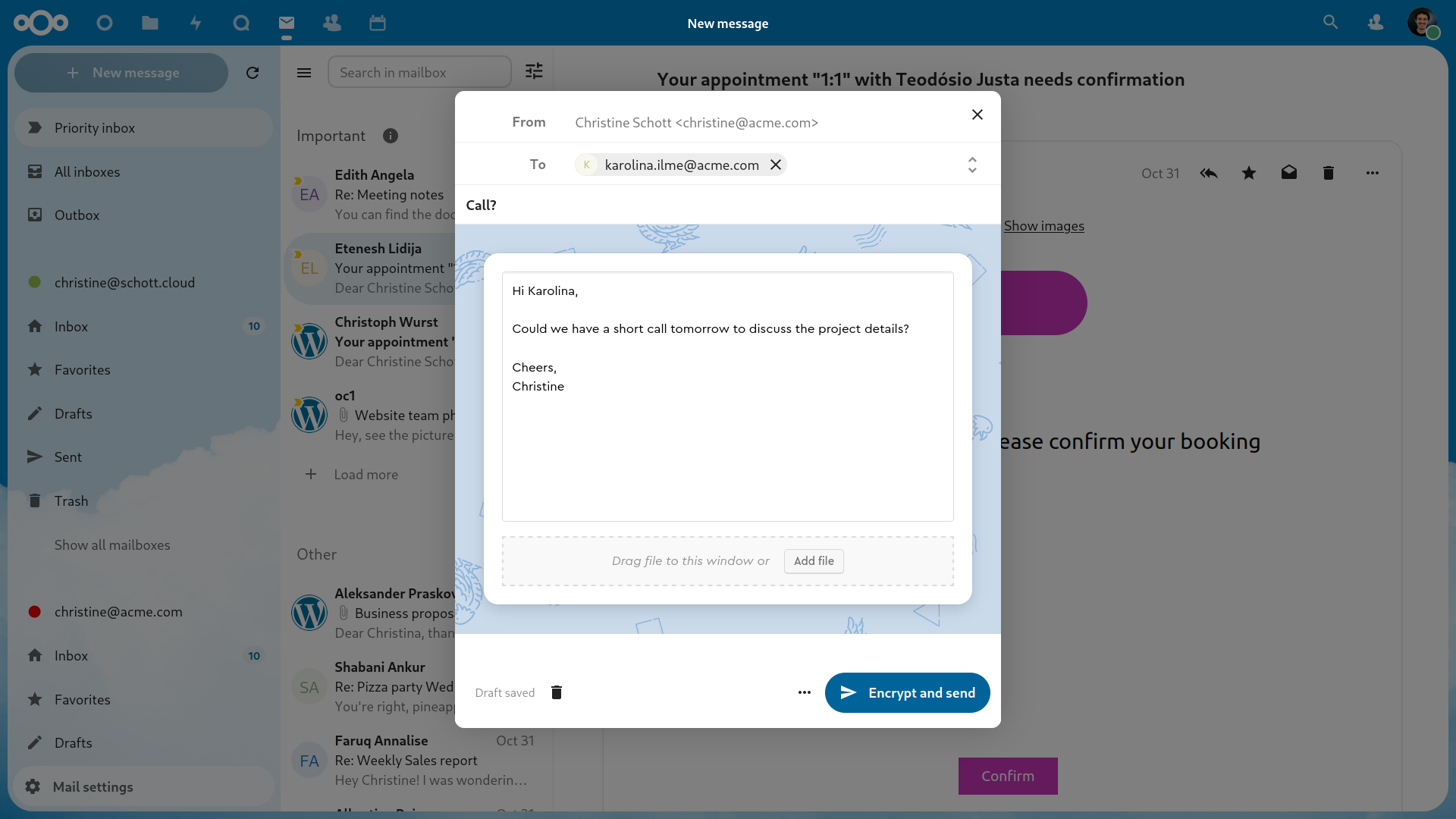The width and height of the screenshot is (1456, 819).
Task: Expand Show all mailboxes
Action: pyautogui.click(x=111, y=544)
